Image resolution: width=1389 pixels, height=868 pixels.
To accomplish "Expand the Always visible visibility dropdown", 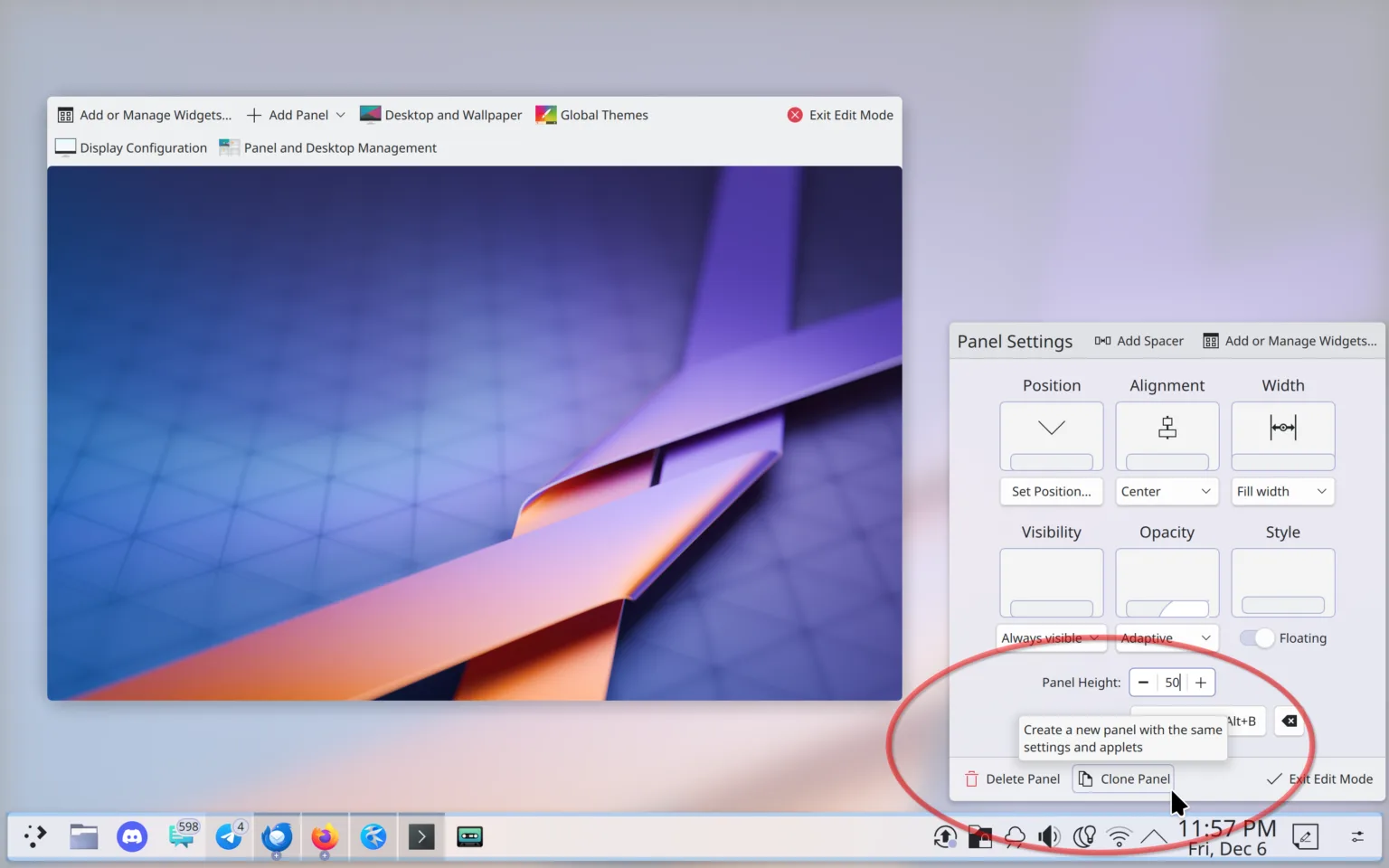I will point(1051,638).
